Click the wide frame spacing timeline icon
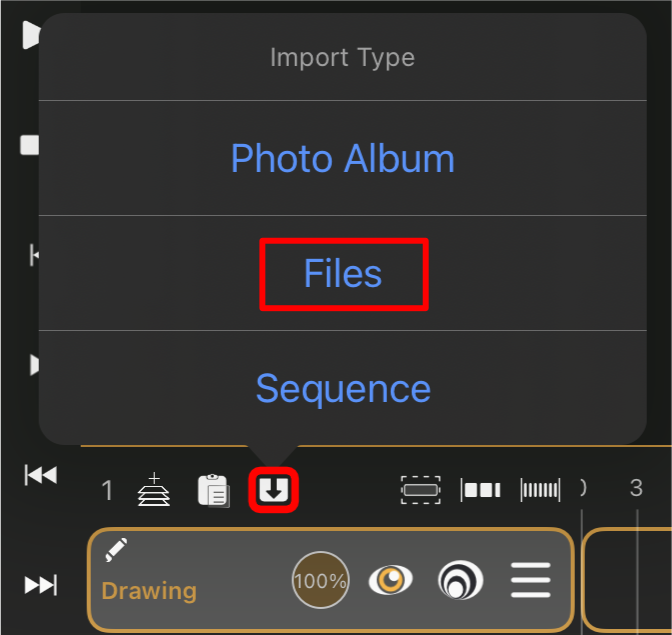 (480, 490)
